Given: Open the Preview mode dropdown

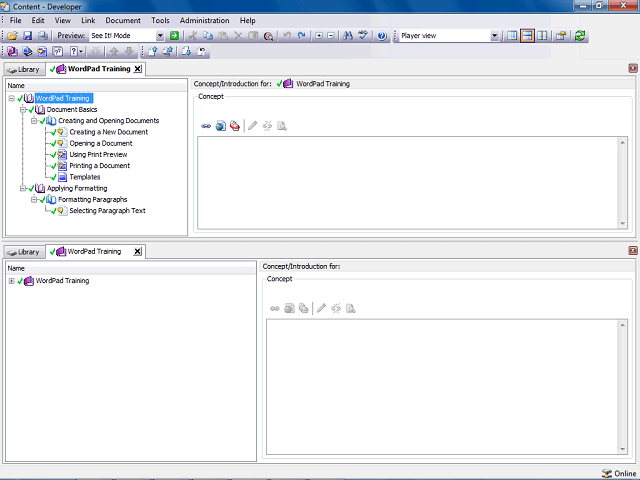Looking at the screenshot, I should (160, 36).
